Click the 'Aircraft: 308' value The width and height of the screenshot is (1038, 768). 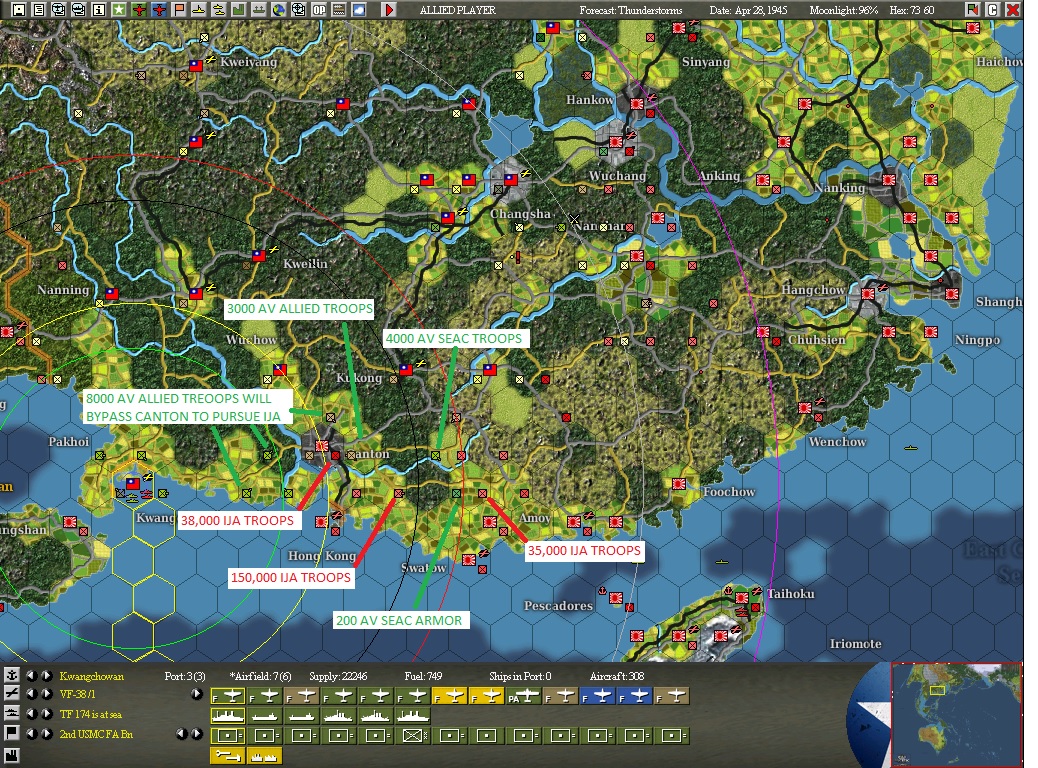tap(617, 676)
